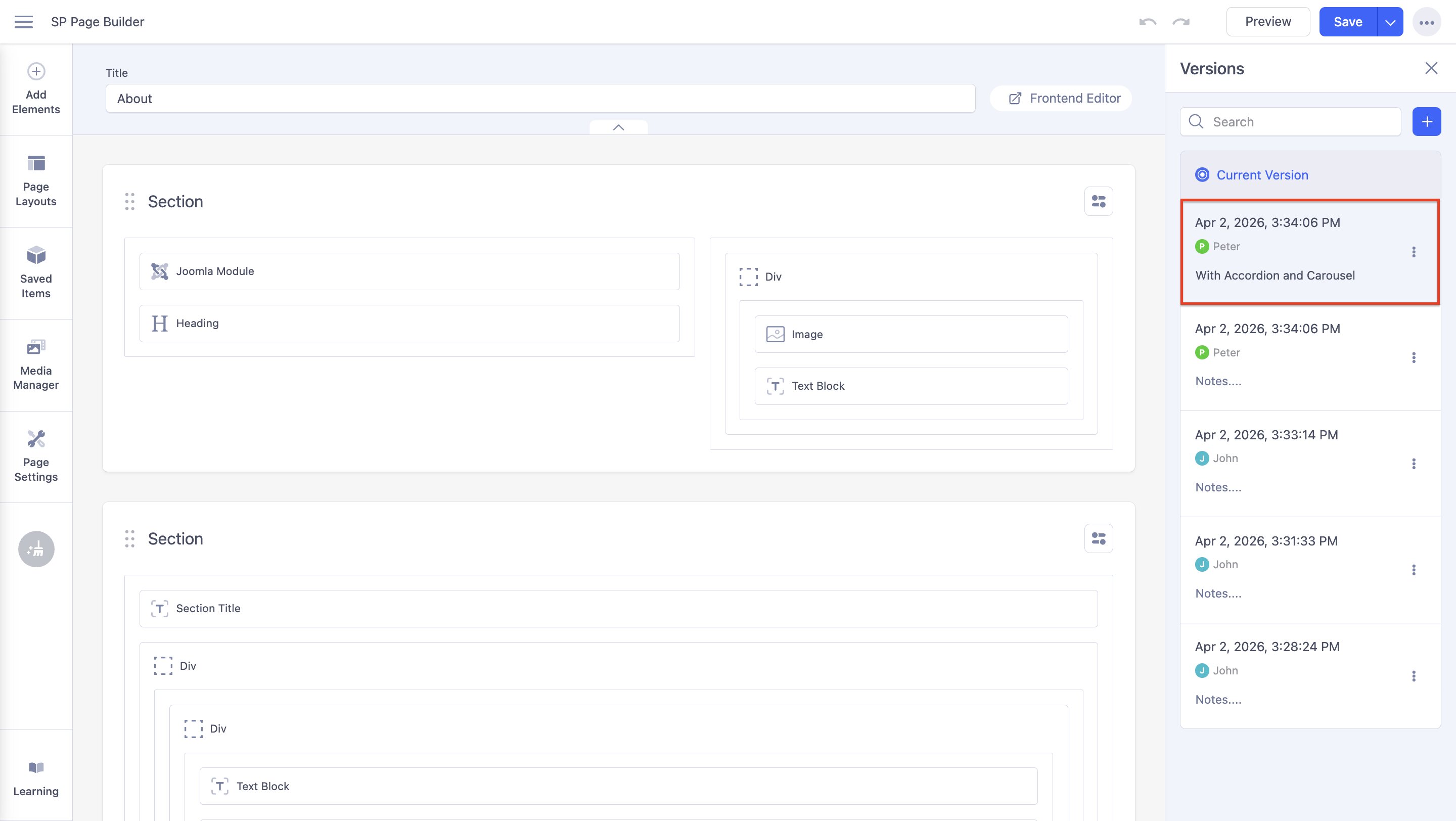Collapse the title panel with chevron
Image resolution: width=1456 pixels, height=821 pixels.
click(618, 128)
